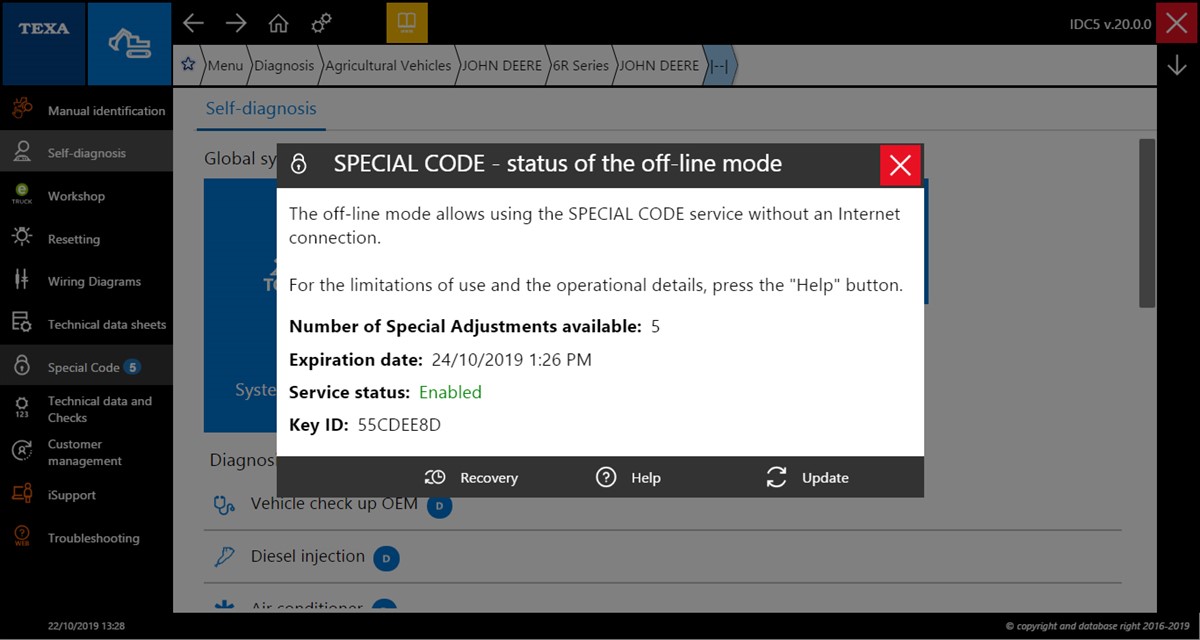The image size is (1200, 640).
Task: Click the Technical data sheets icon
Action: click(x=22, y=322)
